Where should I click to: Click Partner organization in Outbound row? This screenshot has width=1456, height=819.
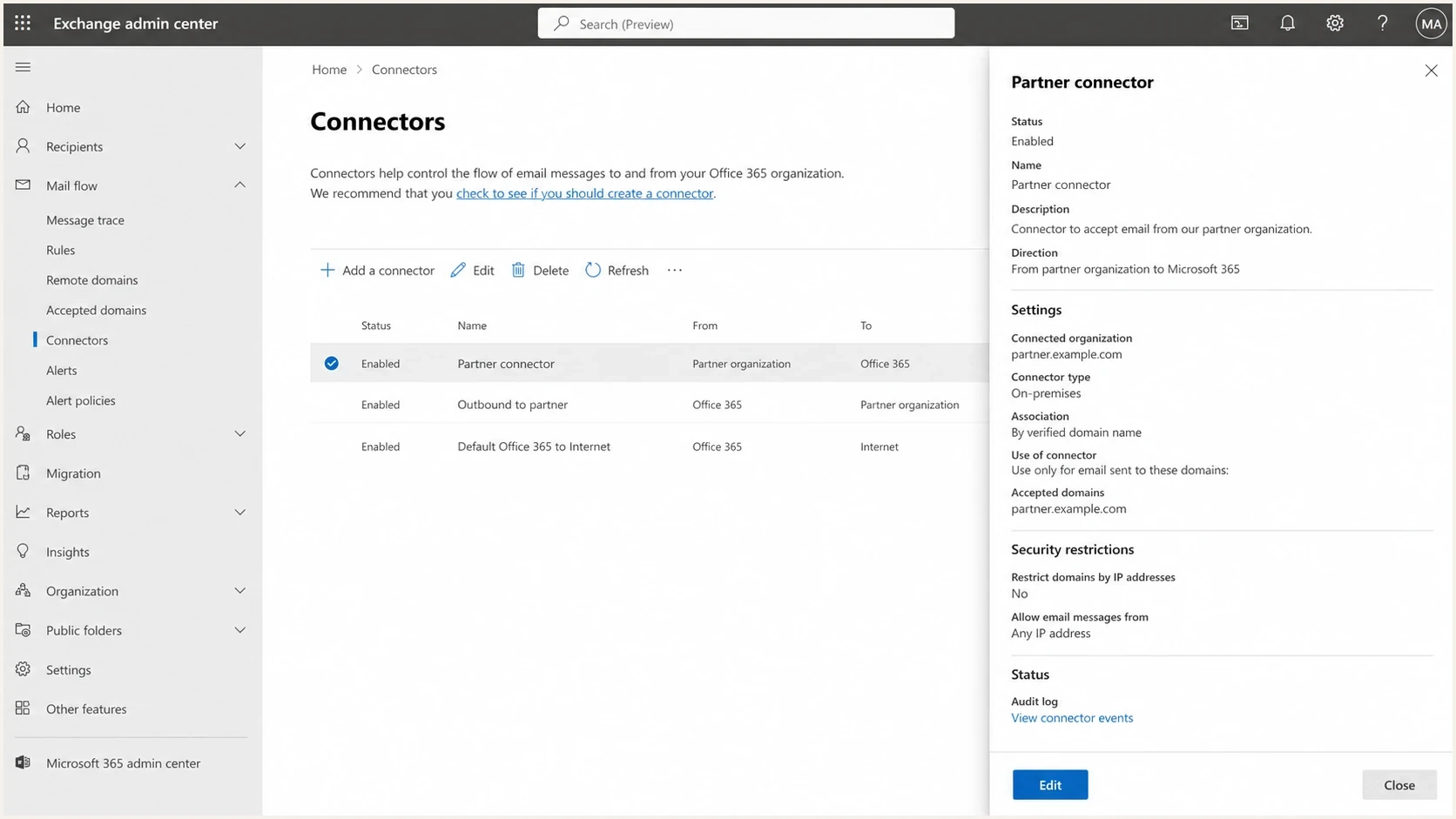[910, 405]
